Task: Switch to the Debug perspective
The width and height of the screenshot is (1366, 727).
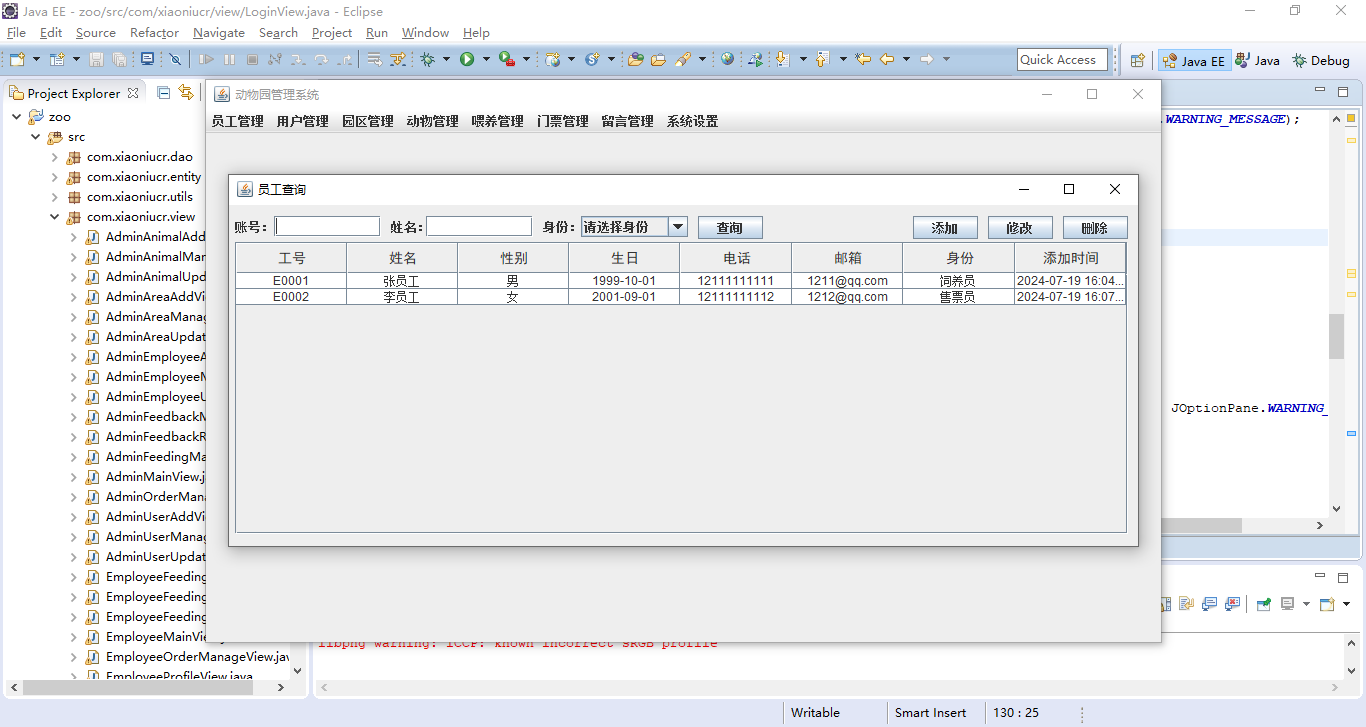Action: pos(1321,61)
